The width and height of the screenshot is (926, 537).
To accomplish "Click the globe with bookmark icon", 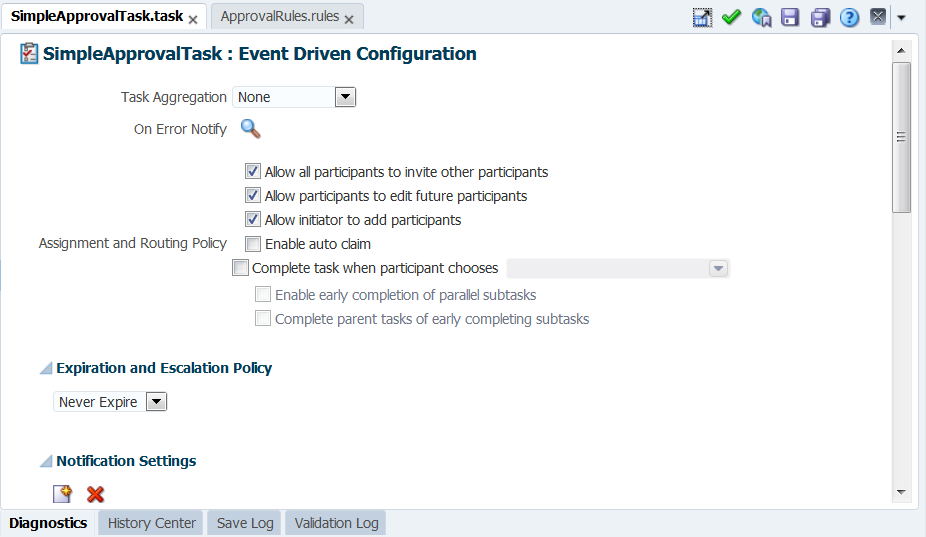I will pos(761,18).
